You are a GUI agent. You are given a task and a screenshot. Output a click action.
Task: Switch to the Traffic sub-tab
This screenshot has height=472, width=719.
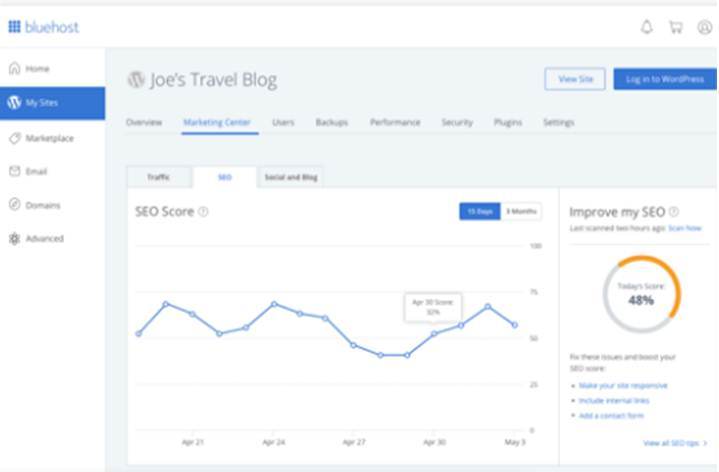pyautogui.click(x=159, y=177)
